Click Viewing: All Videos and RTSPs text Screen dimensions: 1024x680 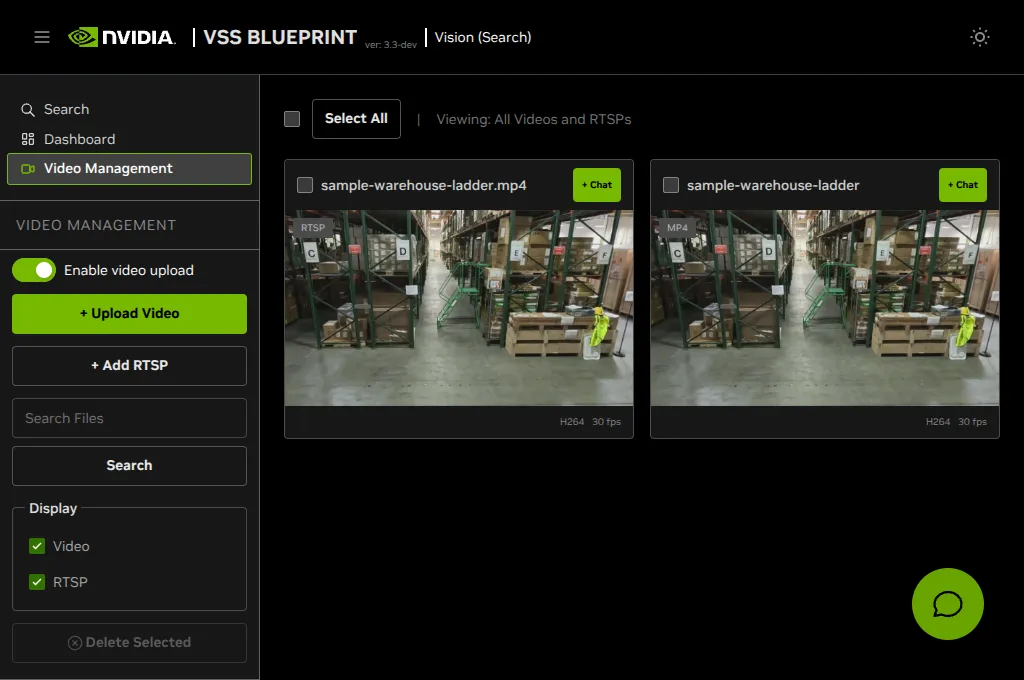(x=534, y=120)
